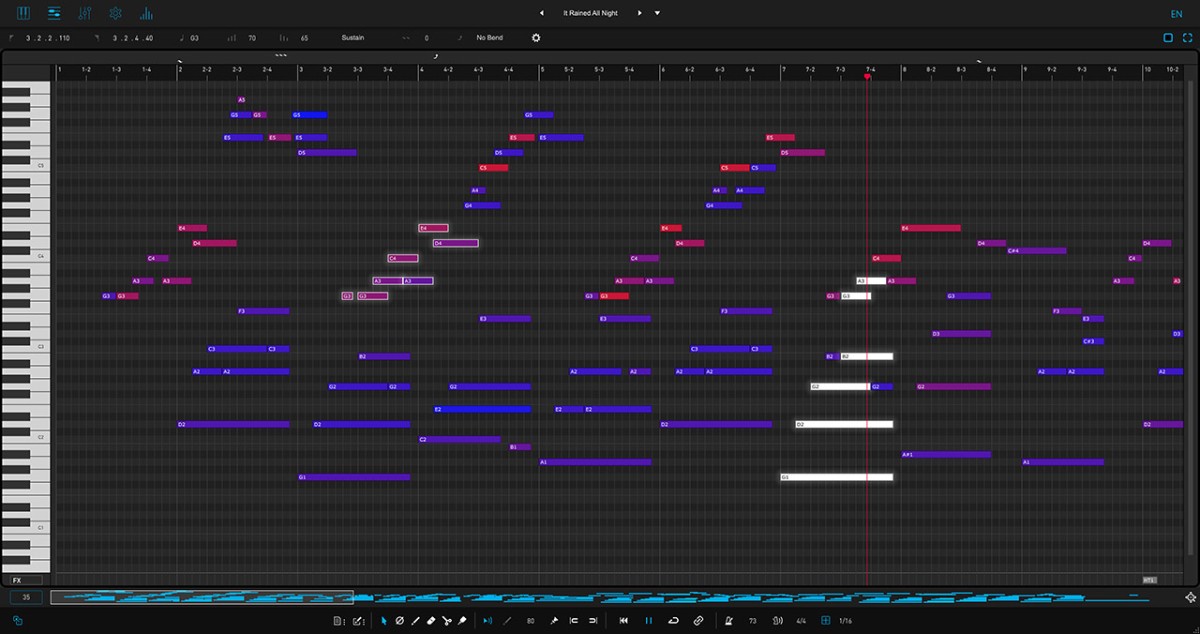Open the settings gear in top toolbar

(x=116, y=13)
